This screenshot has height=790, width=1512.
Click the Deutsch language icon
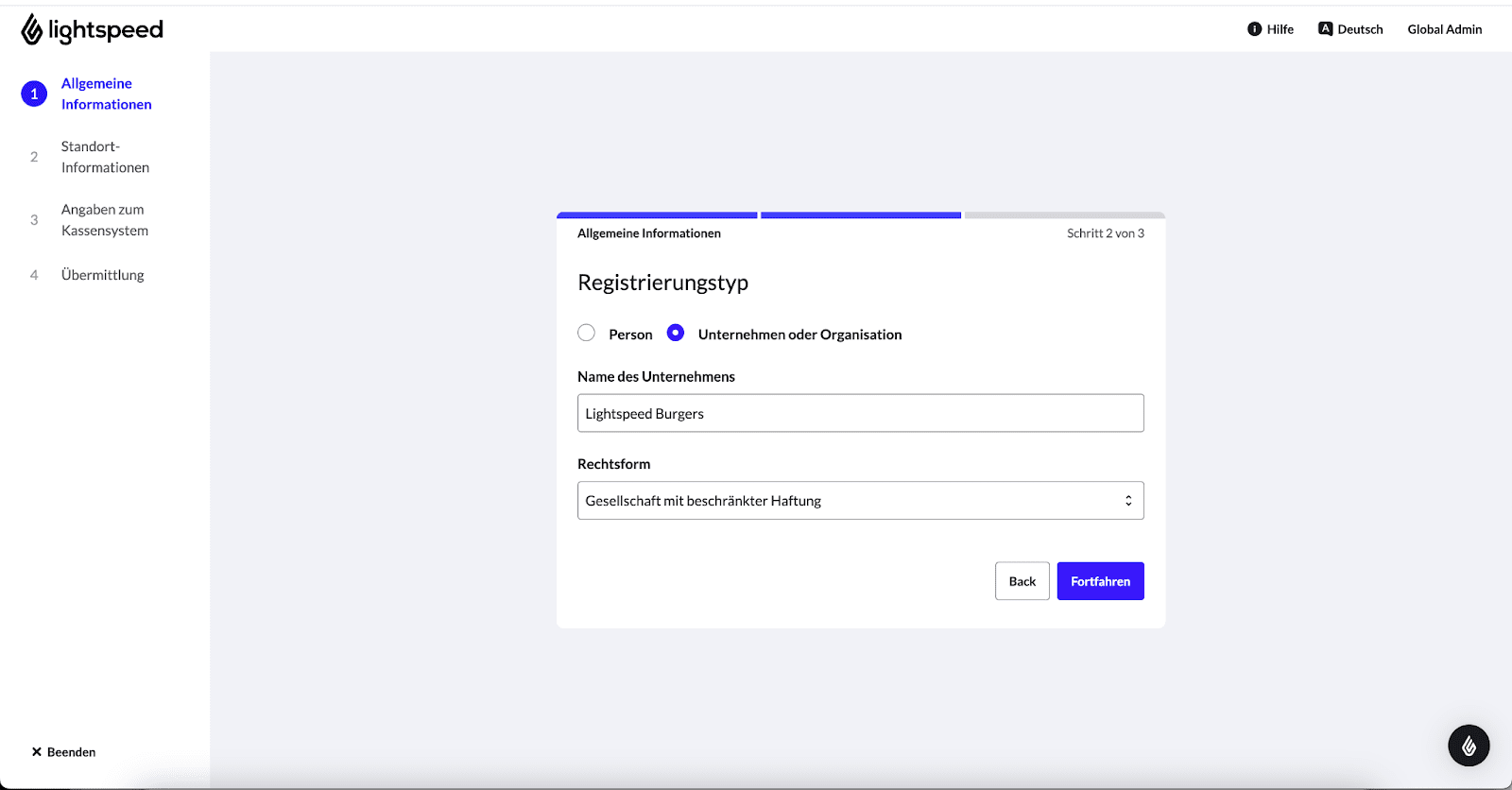pyautogui.click(x=1325, y=29)
